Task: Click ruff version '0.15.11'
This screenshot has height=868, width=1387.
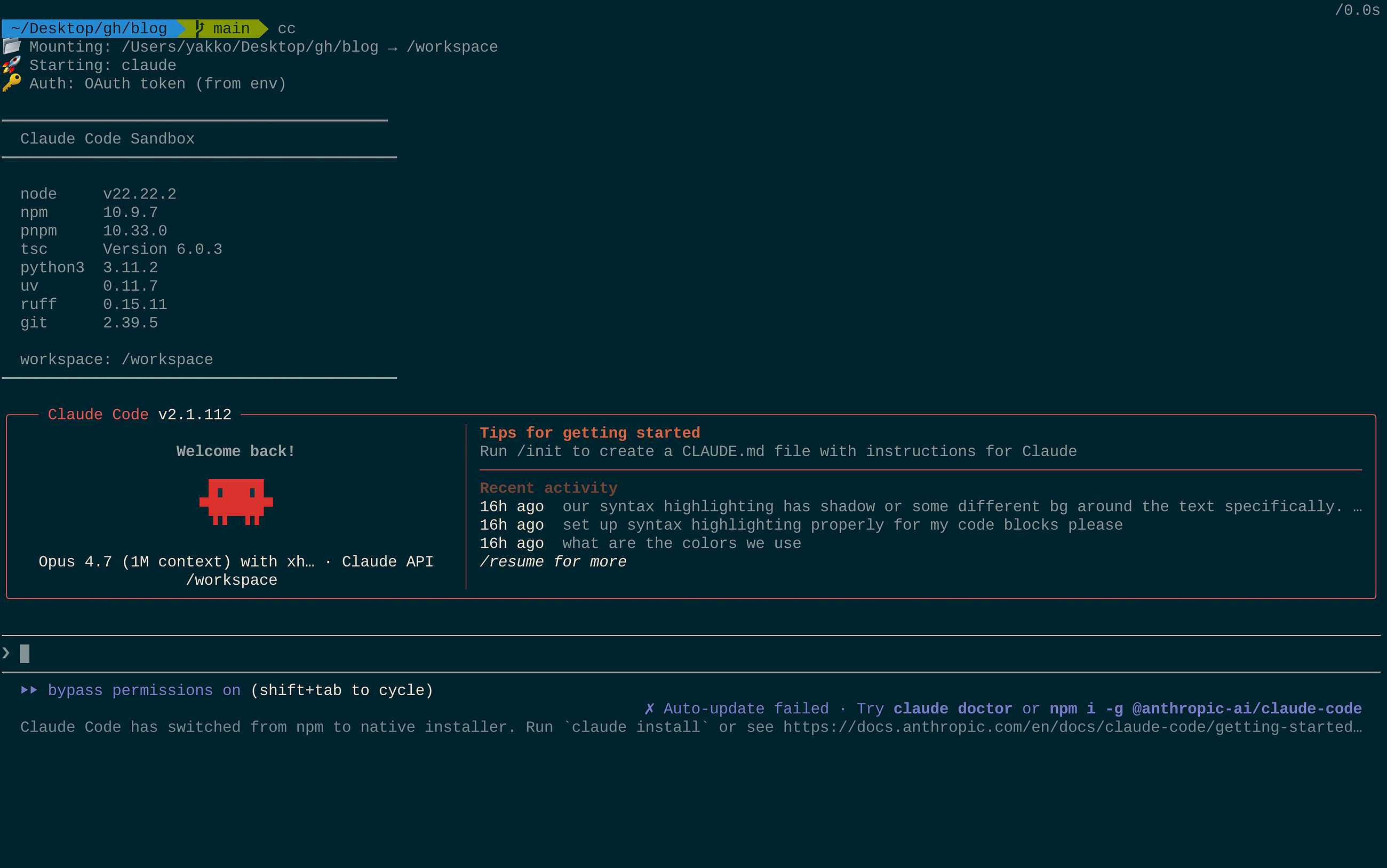Action: tap(135, 304)
